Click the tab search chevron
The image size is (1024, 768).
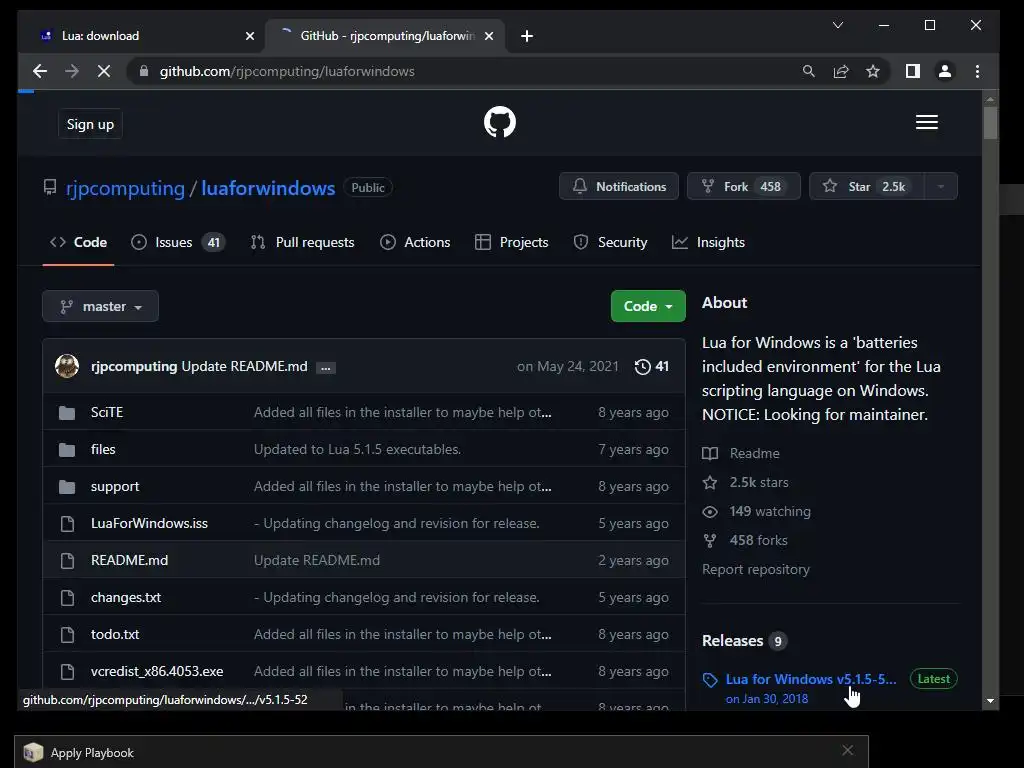(x=838, y=25)
